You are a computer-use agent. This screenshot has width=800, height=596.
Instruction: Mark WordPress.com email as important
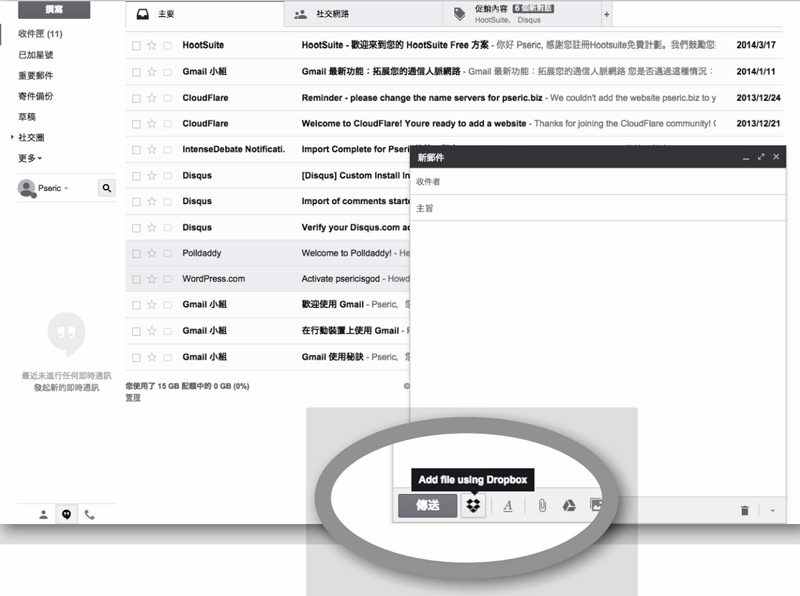tap(167, 279)
